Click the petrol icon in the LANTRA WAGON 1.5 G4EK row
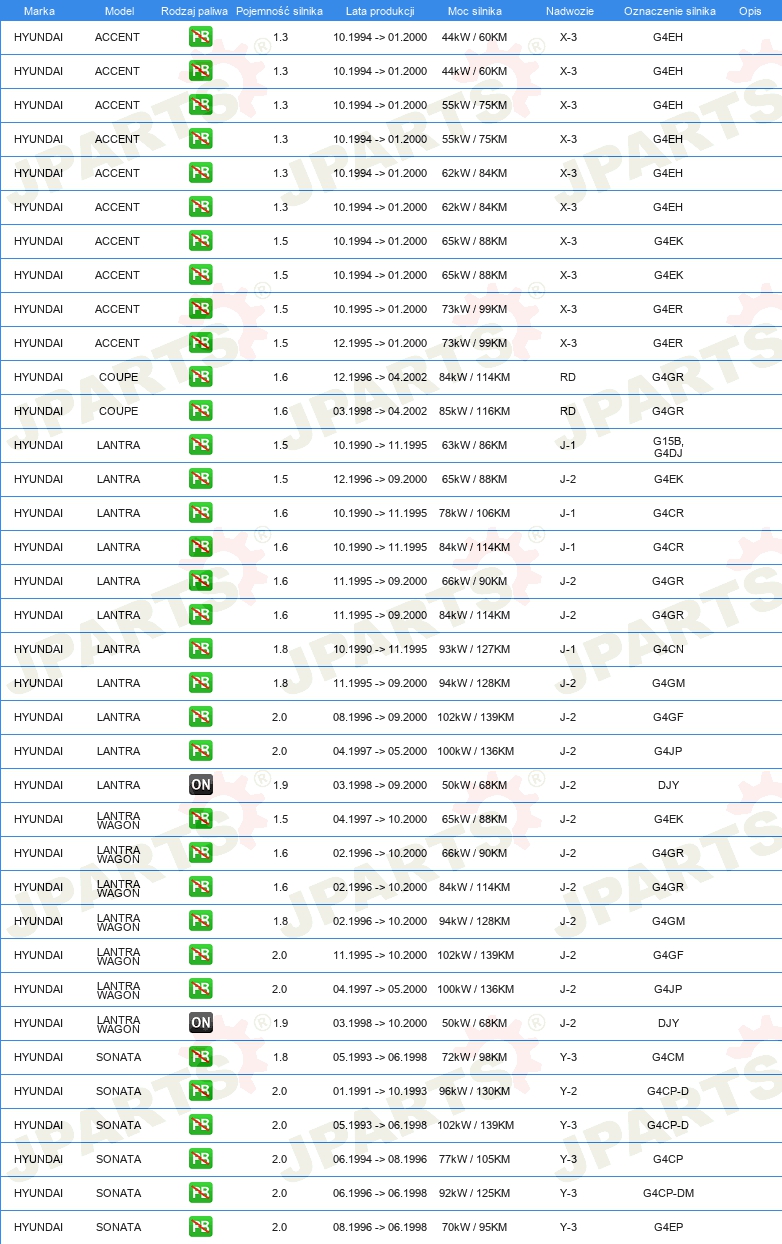Image resolution: width=782 pixels, height=1244 pixels. 201,819
